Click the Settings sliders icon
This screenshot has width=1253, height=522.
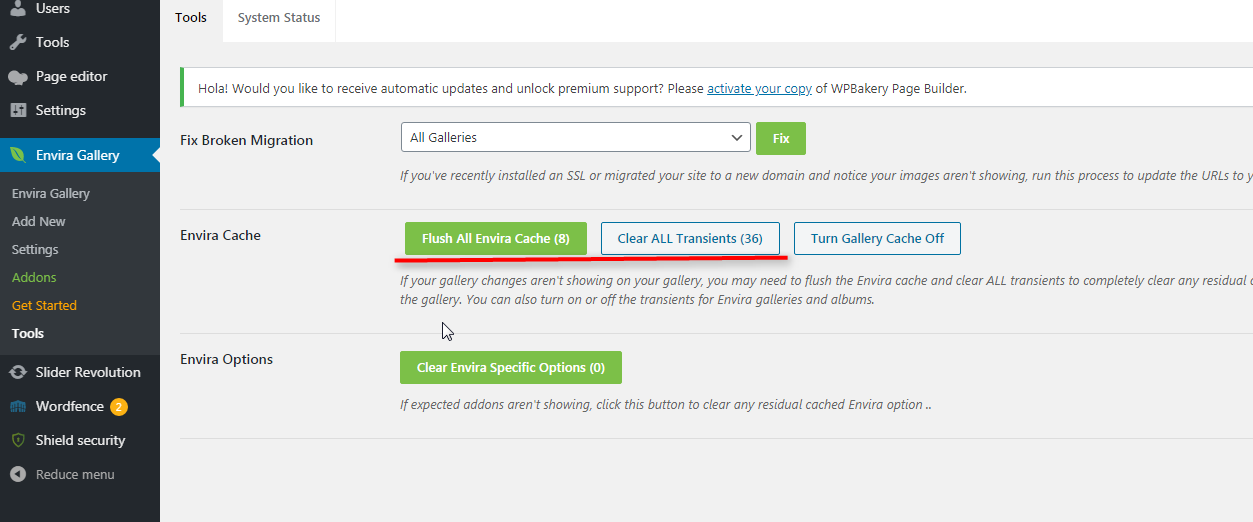coord(18,110)
